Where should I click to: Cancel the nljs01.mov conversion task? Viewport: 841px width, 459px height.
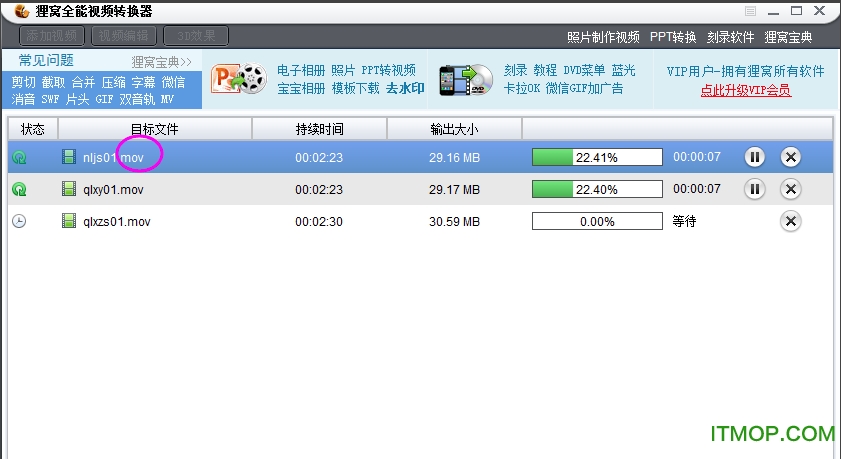click(790, 157)
